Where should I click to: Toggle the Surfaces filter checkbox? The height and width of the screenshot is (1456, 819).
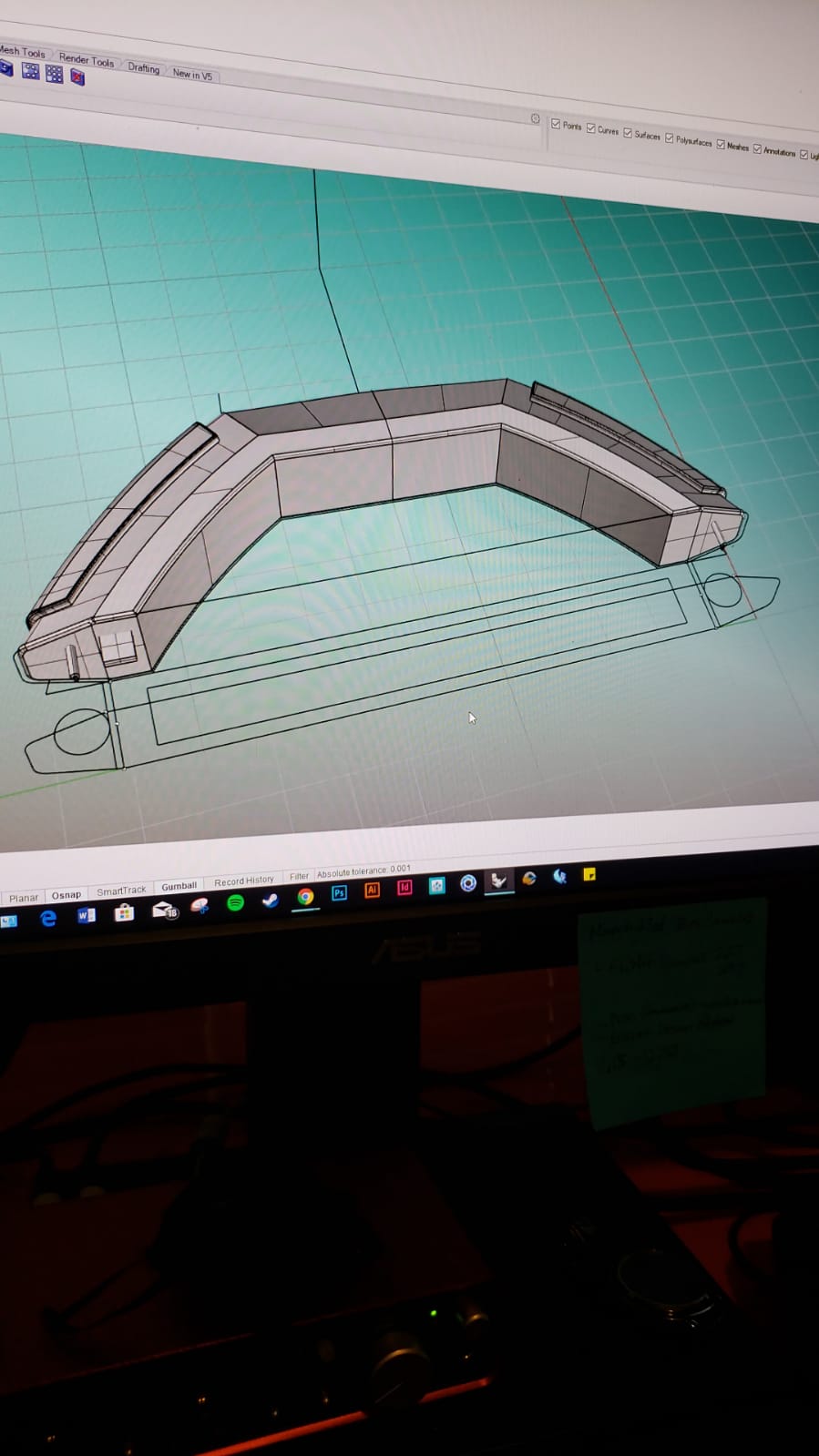(628, 133)
